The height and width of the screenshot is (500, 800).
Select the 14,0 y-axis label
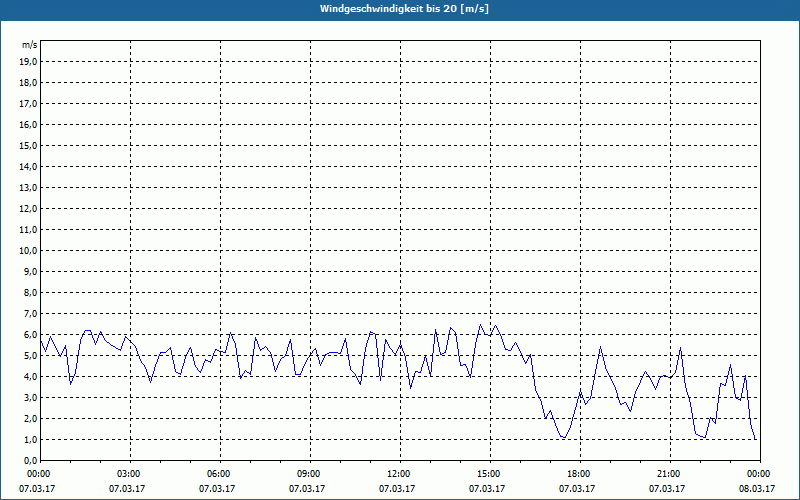pos(28,166)
